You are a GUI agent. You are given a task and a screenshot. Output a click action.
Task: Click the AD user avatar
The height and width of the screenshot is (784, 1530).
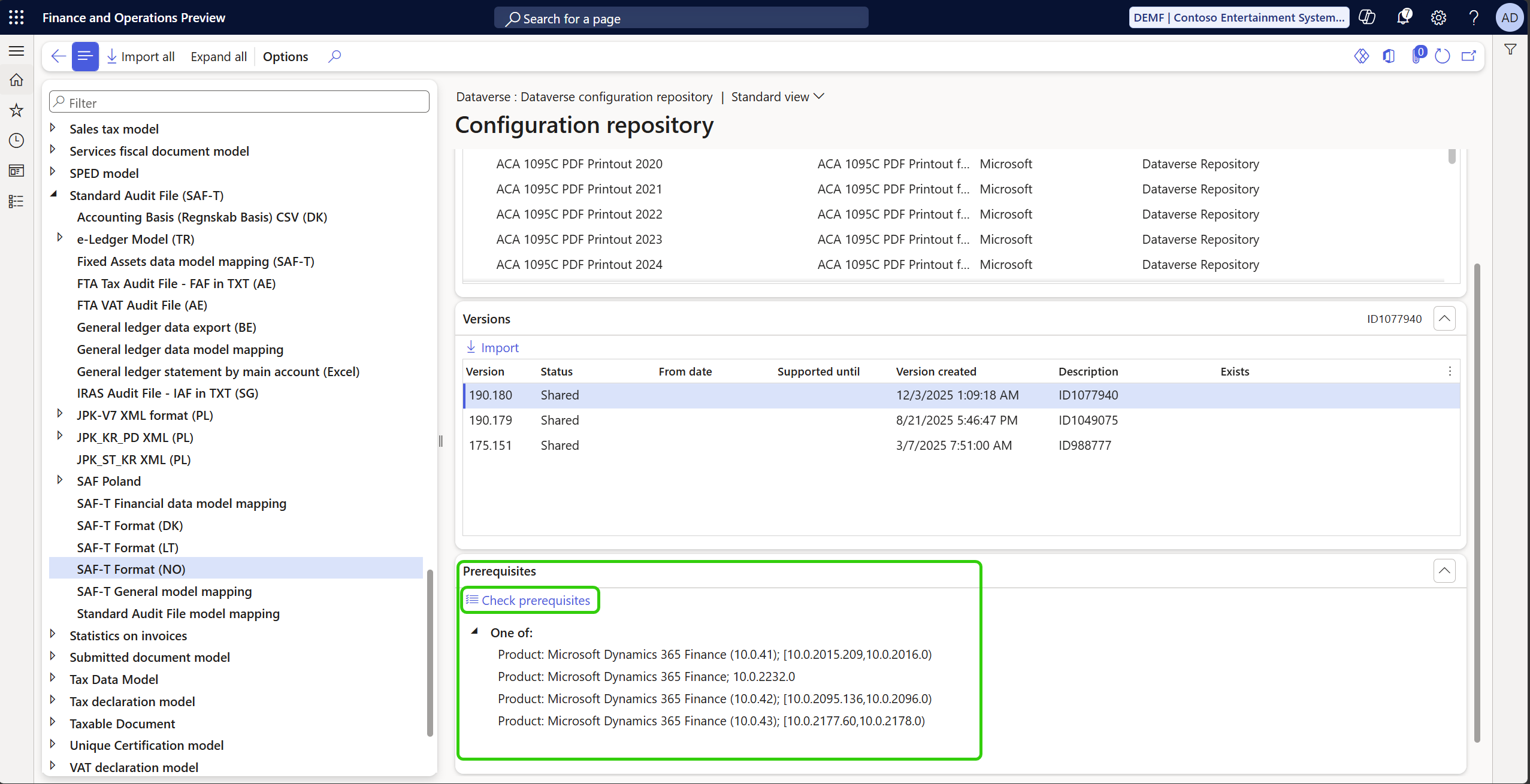pos(1509,17)
